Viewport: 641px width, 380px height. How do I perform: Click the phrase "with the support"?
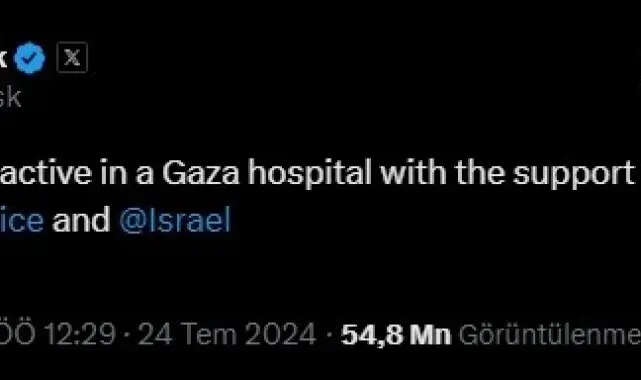(x=507, y=174)
